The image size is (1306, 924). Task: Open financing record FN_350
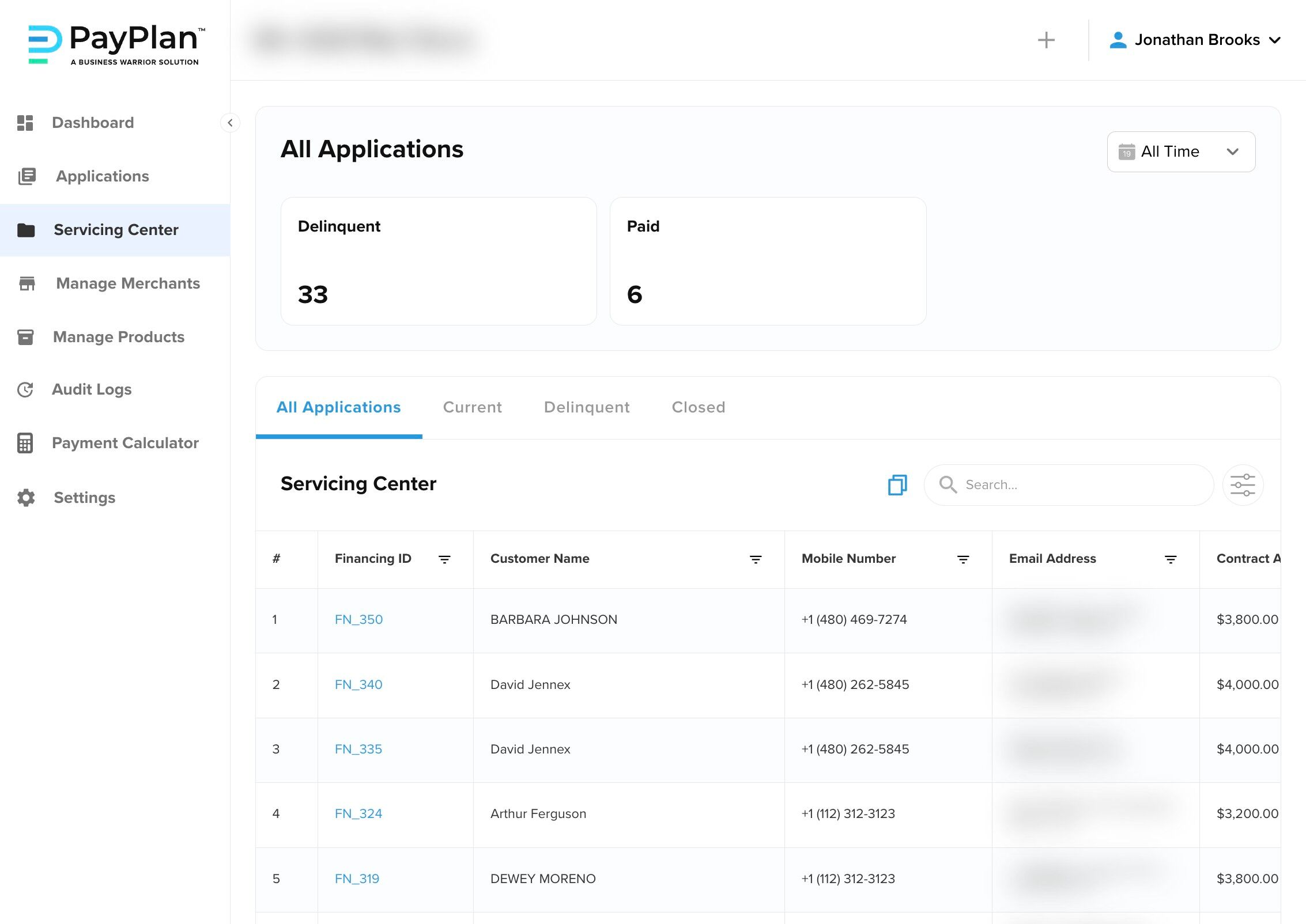pos(358,620)
